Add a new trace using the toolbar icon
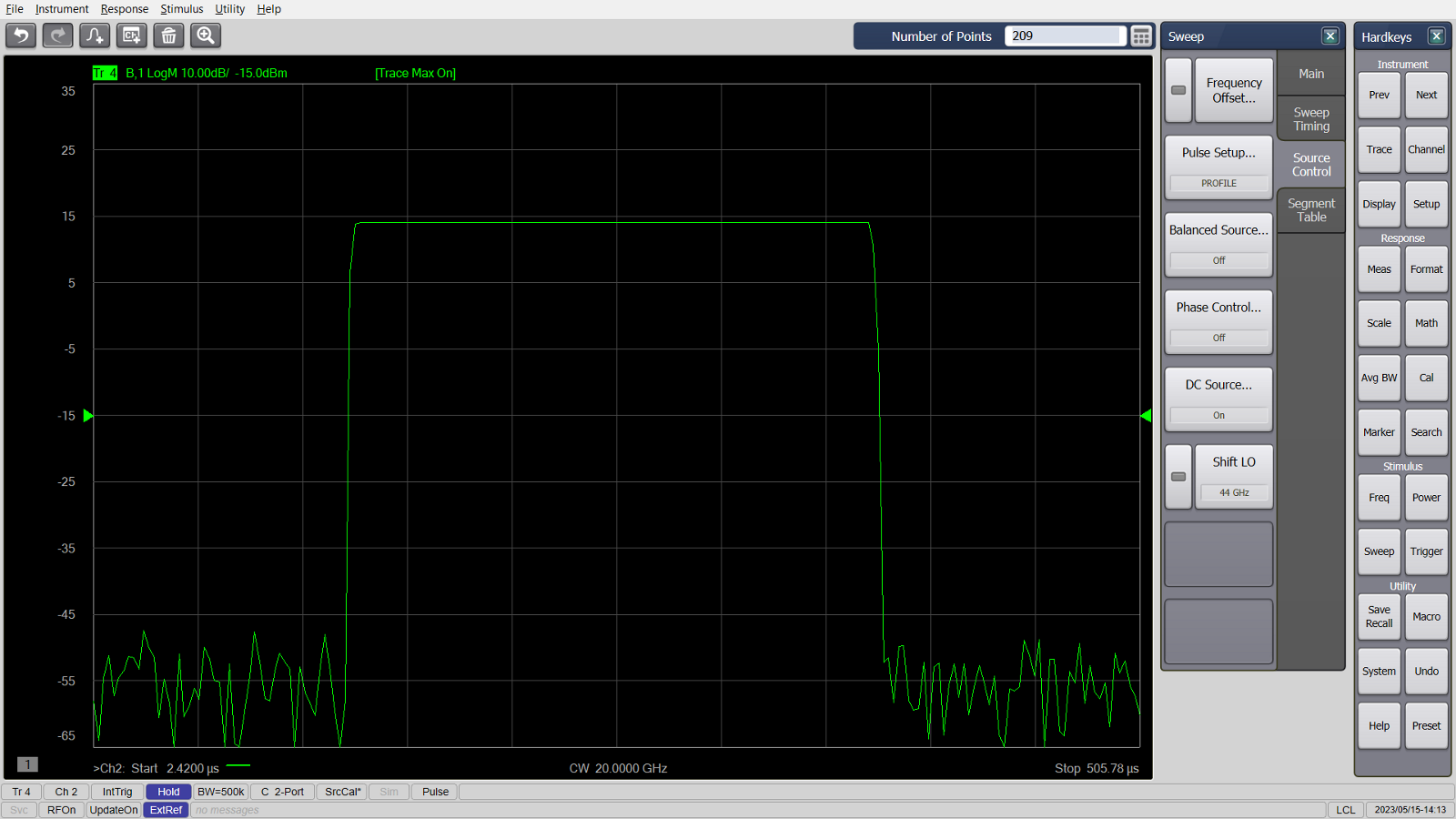 pos(94,35)
